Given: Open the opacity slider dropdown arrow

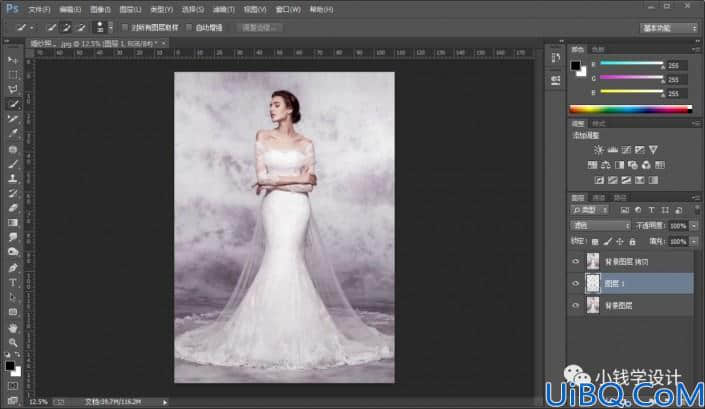Looking at the screenshot, I should [x=694, y=226].
